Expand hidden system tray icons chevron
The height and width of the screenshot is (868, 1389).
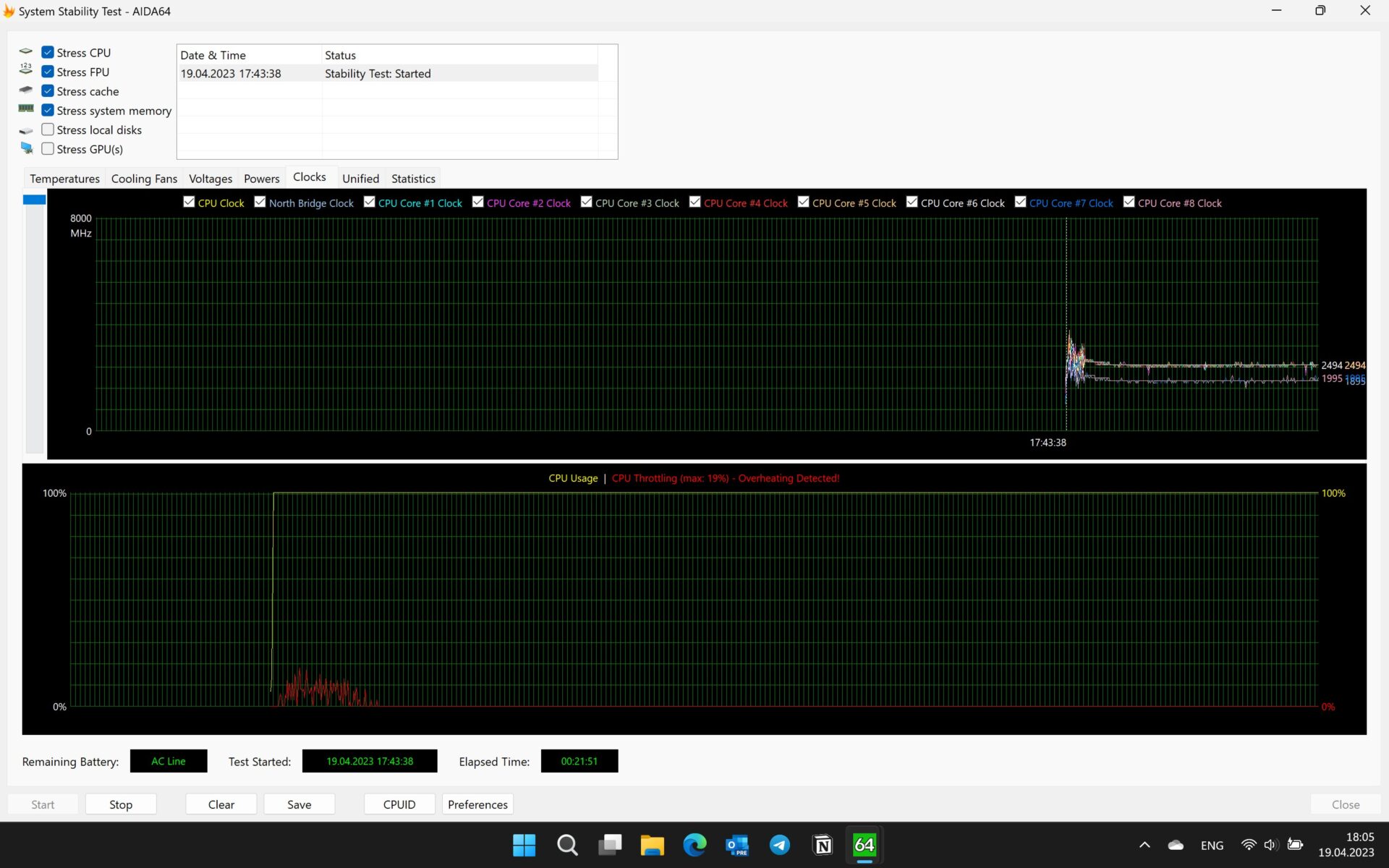coord(1144,845)
